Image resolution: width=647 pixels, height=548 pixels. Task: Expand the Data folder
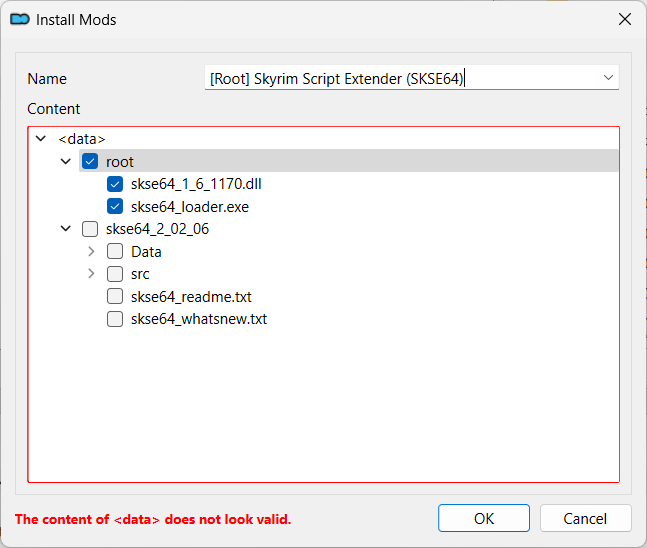[x=91, y=252]
